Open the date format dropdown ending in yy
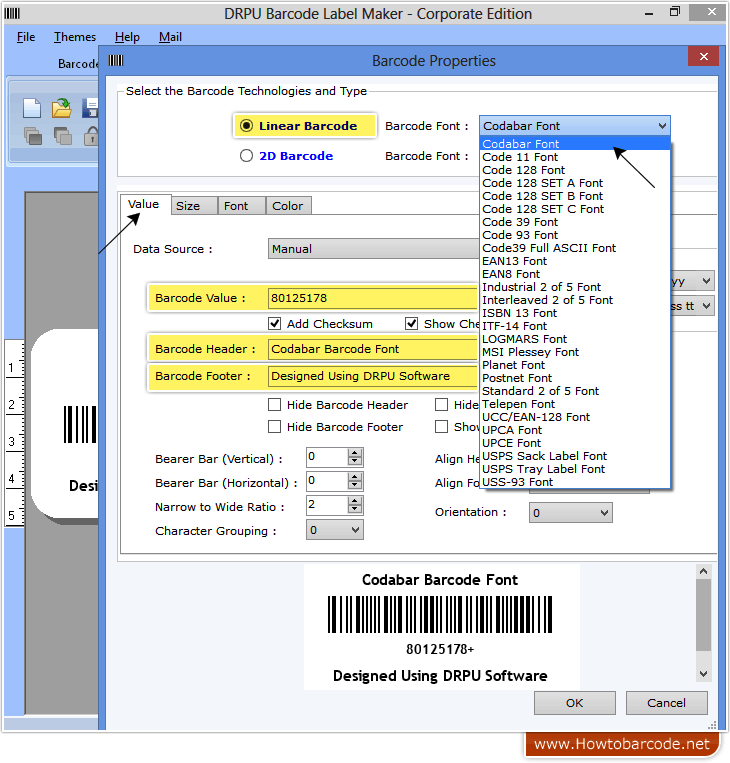The height and width of the screenshot is (763, 730). pos(693,281)
